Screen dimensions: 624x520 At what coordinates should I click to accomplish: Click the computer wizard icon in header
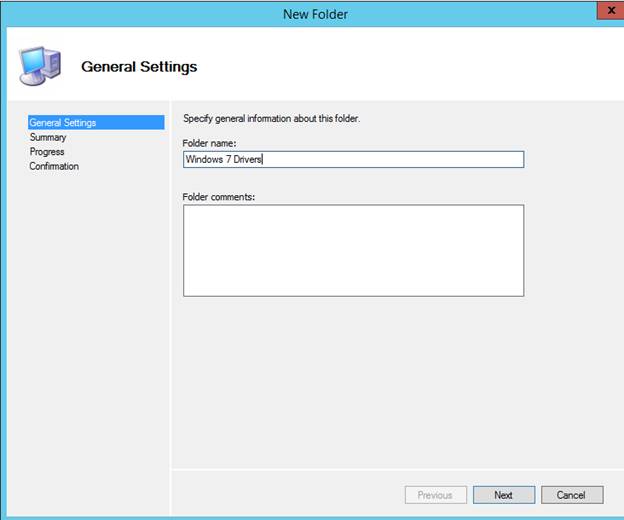tap(39, 66)
